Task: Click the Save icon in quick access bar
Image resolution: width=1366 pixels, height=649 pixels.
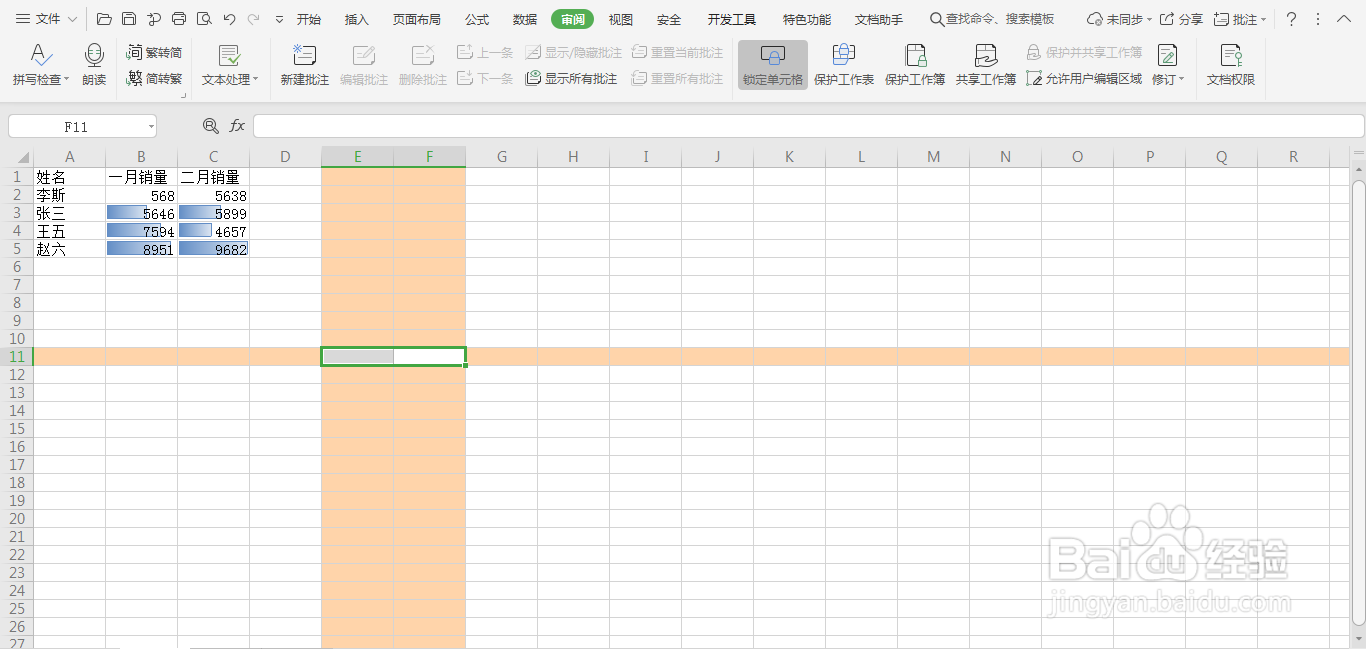Action: [129, 19]
